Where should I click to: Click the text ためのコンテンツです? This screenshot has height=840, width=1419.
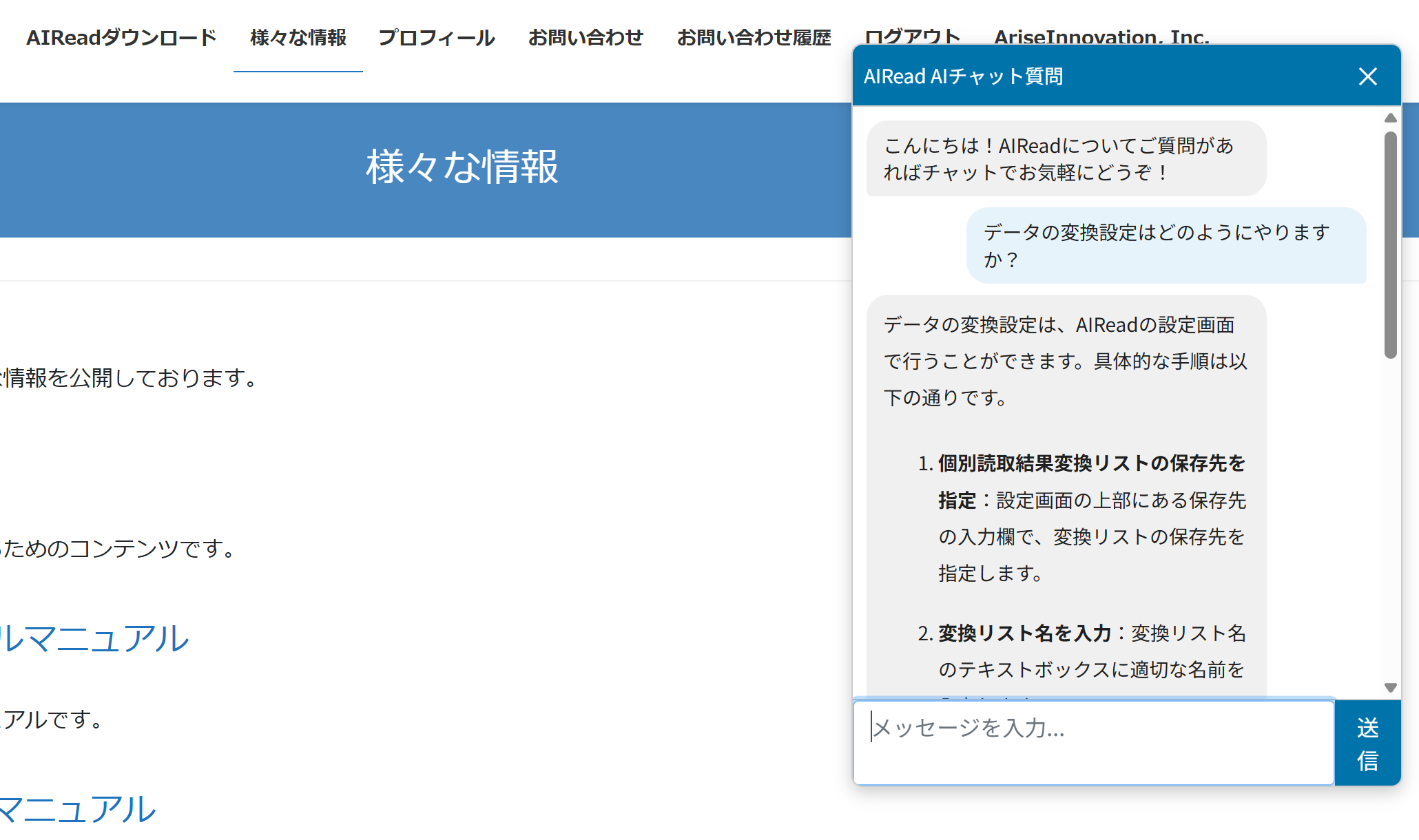tap(119, 548)
